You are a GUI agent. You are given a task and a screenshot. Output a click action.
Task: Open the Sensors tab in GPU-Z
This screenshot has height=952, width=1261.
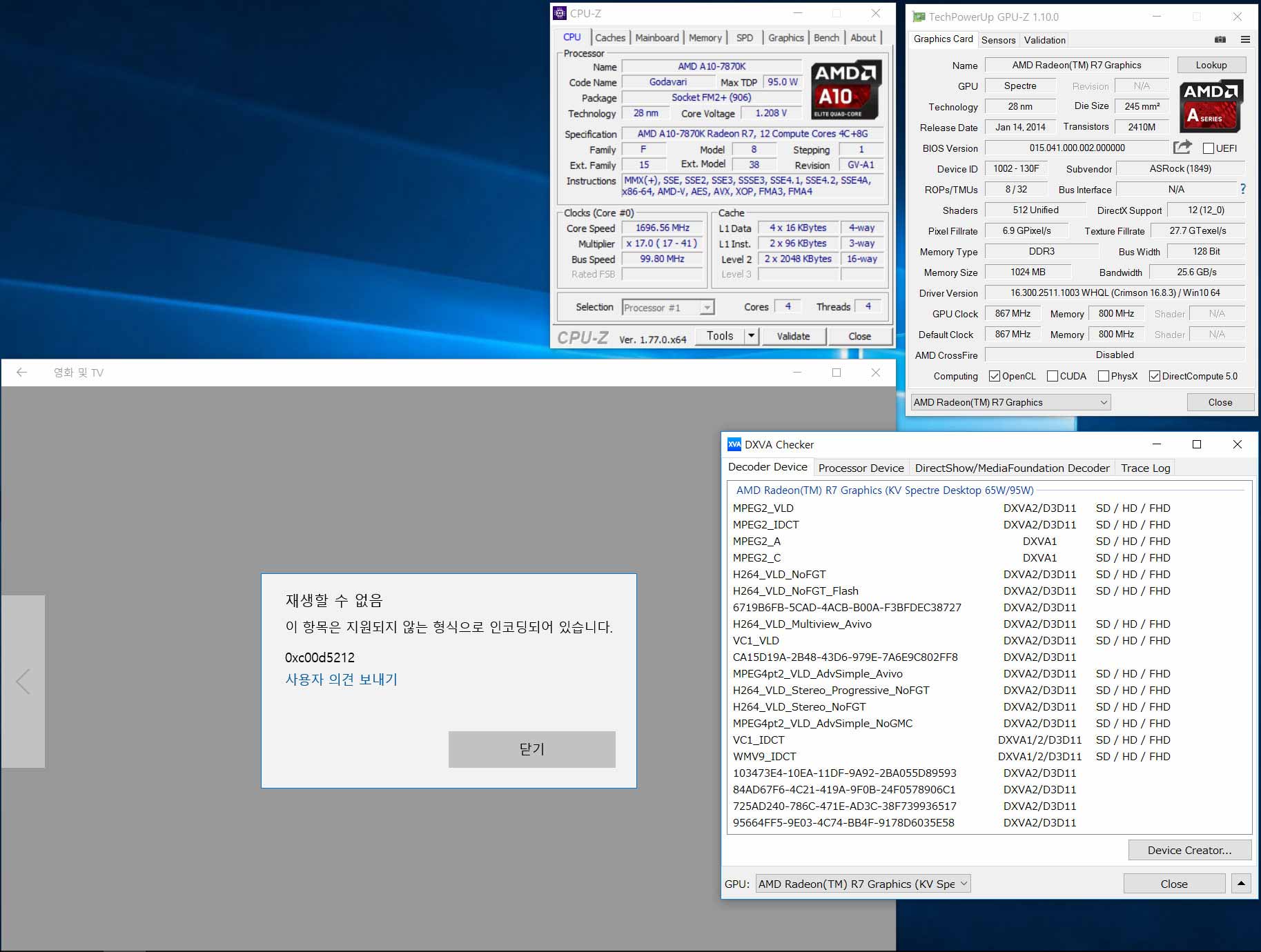[998, 40]
